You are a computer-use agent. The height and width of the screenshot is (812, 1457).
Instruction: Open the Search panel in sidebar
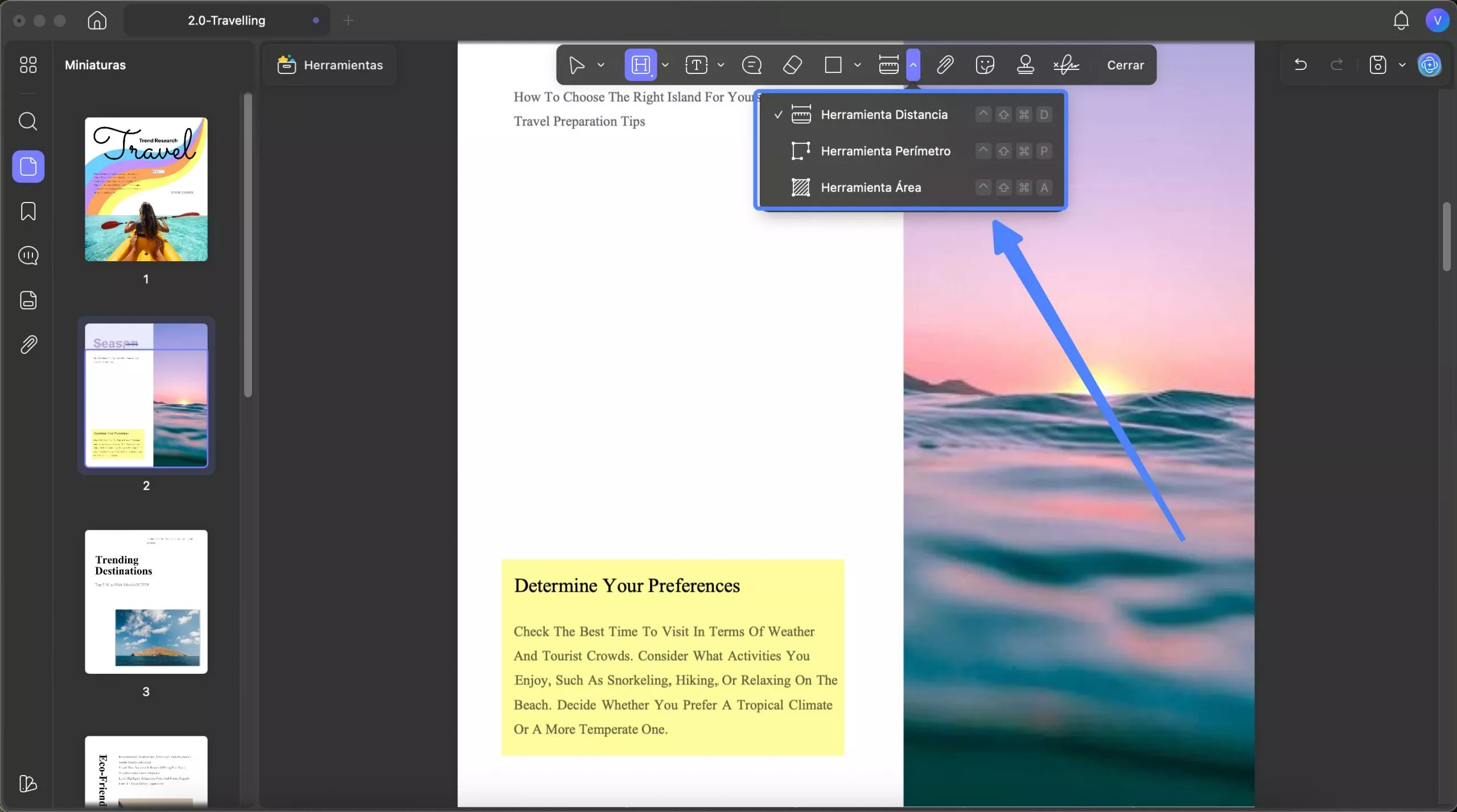[x=28, y=121]
